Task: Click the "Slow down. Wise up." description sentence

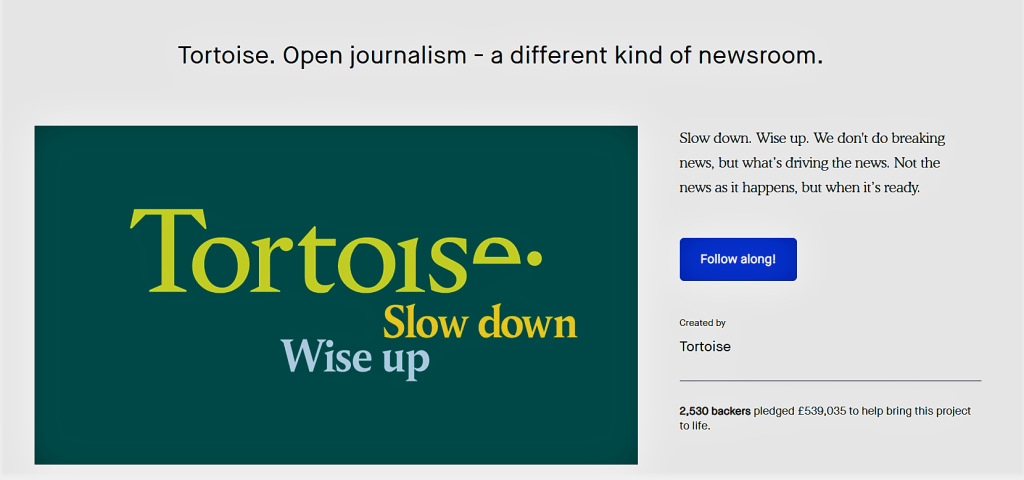Action: click(739, 138)
